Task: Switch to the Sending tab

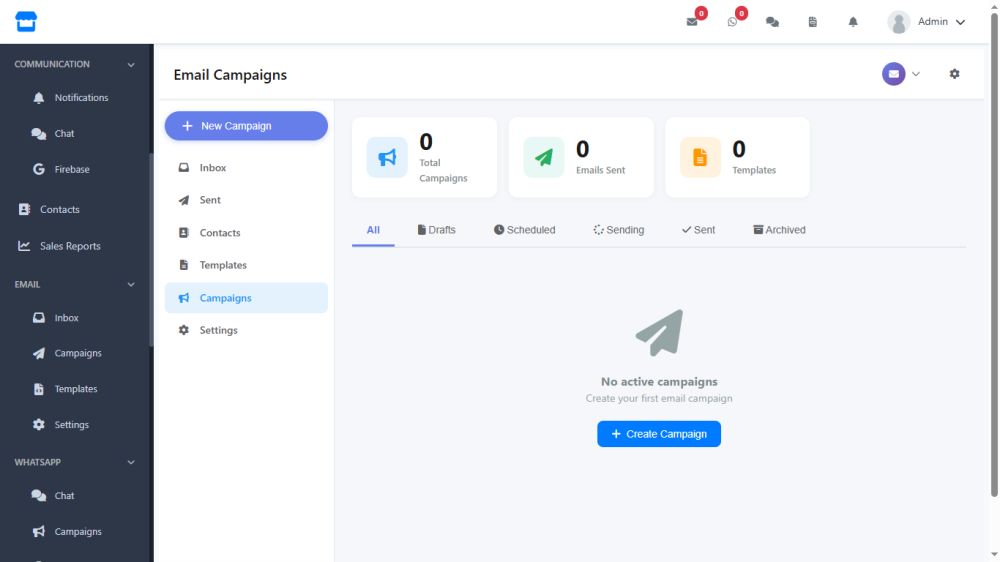Action: 619,230
